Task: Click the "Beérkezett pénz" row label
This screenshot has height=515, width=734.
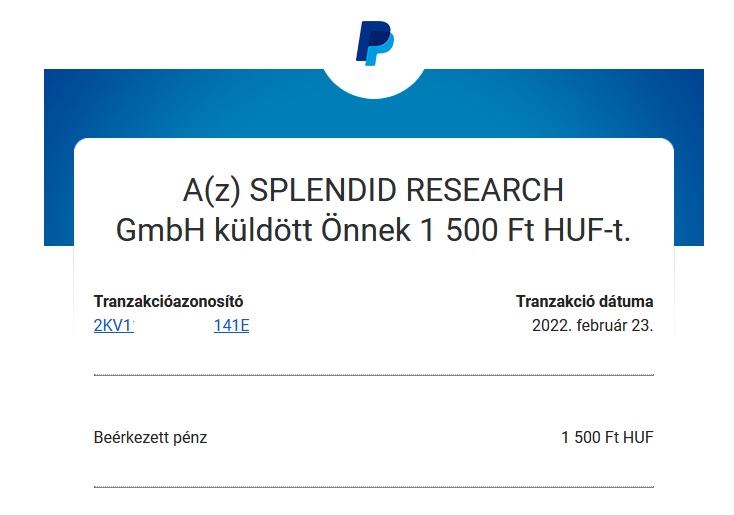Action: pyautogui.click(x=150, y=437)
